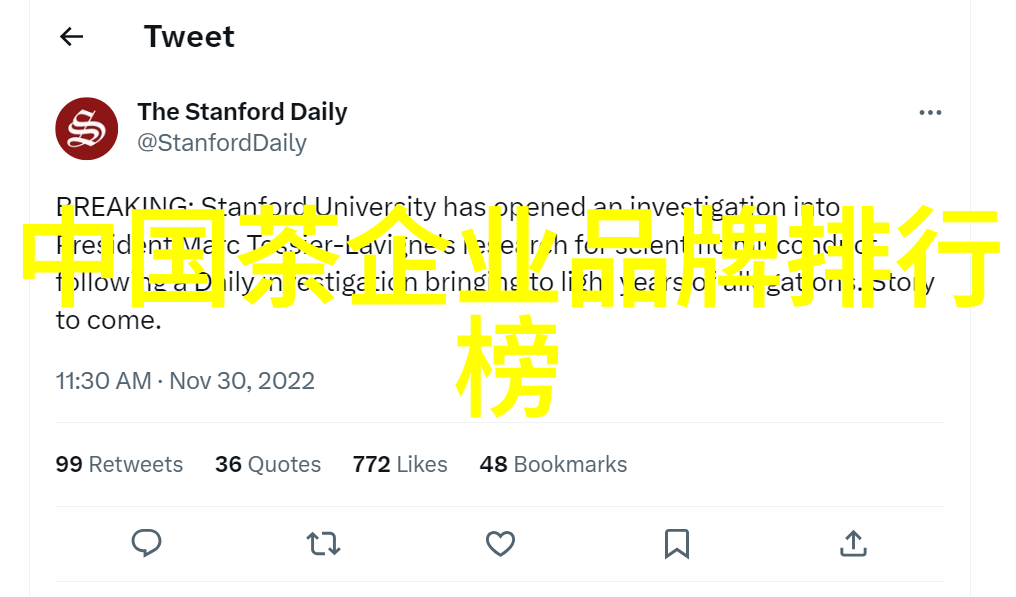Toggle the bookmark icon on the tweet
Image resolution: width=1016 pixels, height=597 pixels.
(x=677, y=543)
